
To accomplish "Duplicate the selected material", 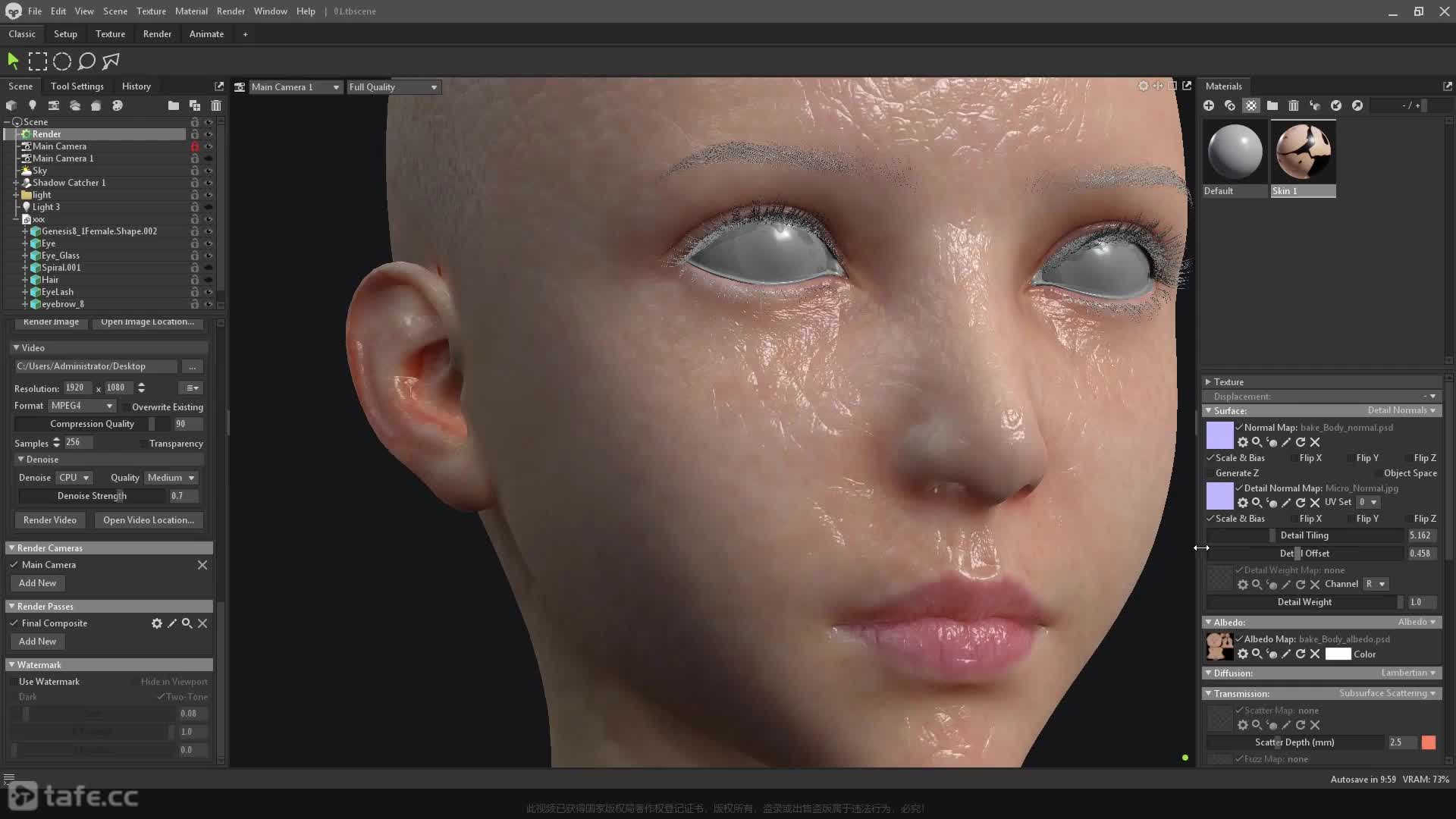I will (1230, 105).
